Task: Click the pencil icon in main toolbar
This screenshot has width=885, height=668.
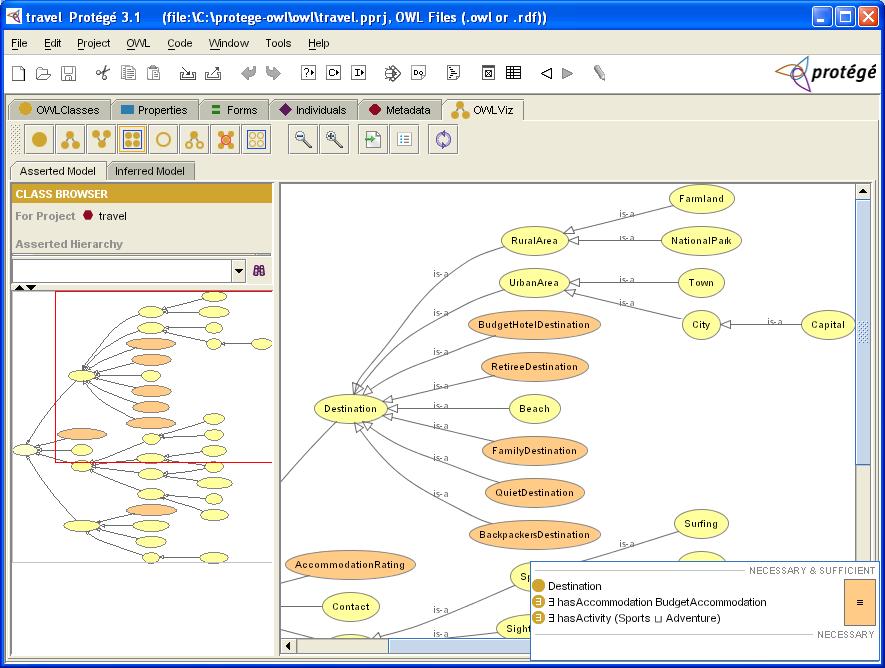Action: tap(599, 73)
